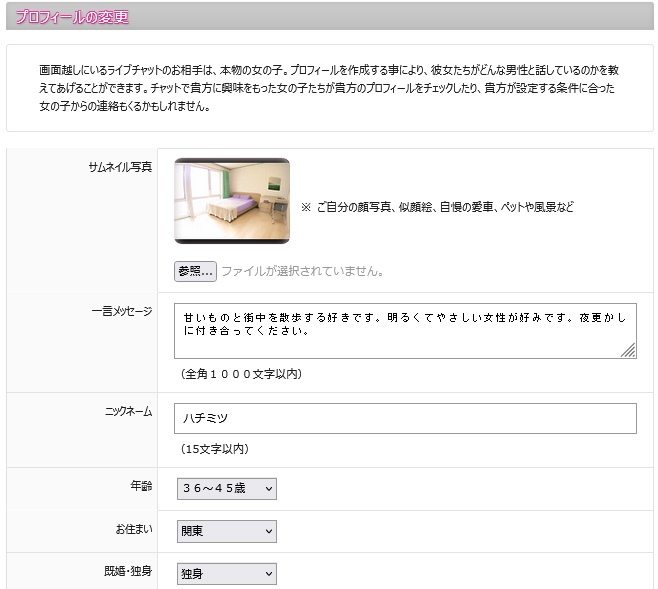Expand the お住まい dropdown showing 関東
The width and height of the screenshot is (658, 589).
225,531
